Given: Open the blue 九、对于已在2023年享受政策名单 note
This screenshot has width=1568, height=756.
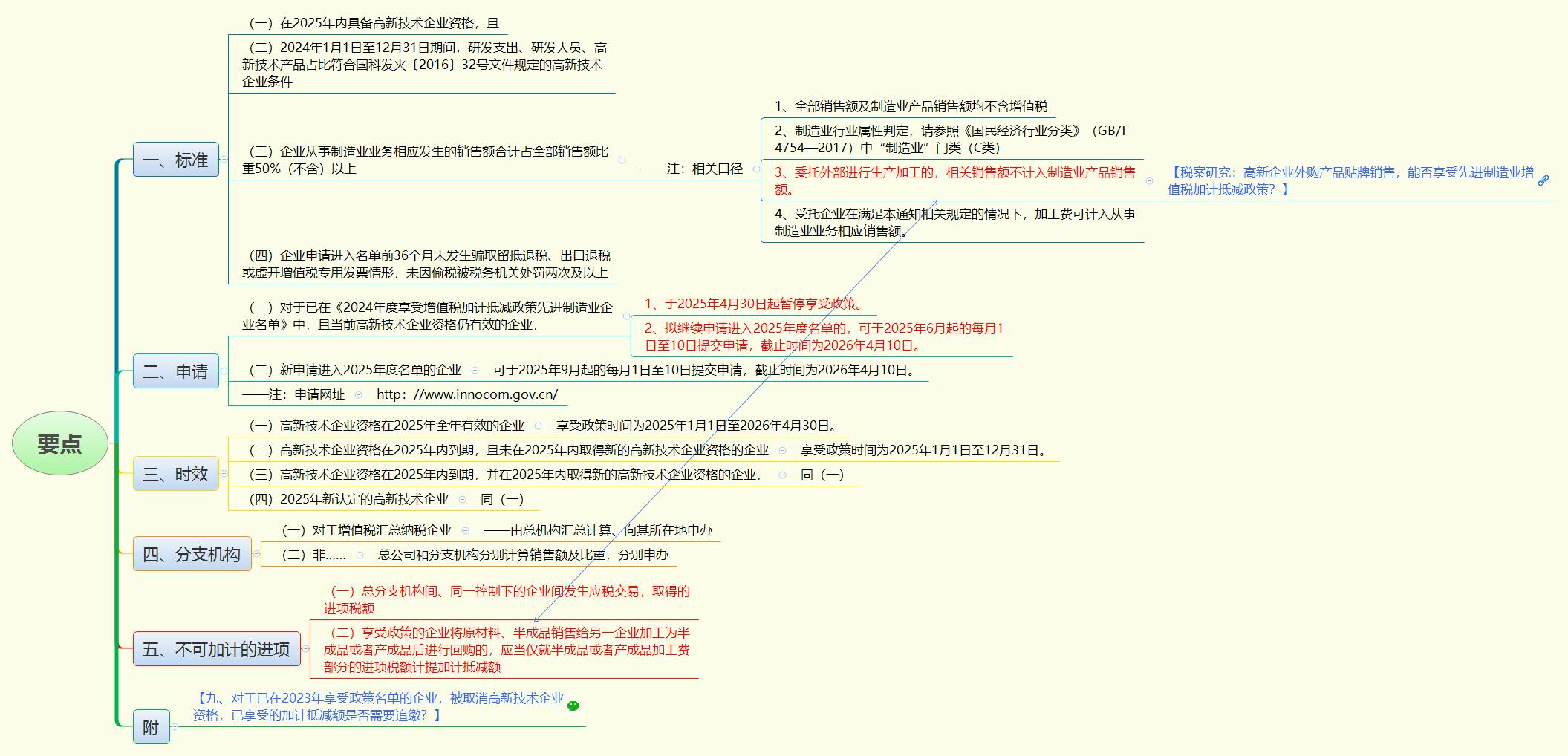Looking at the screenshot, I should (x=378, y=706).
